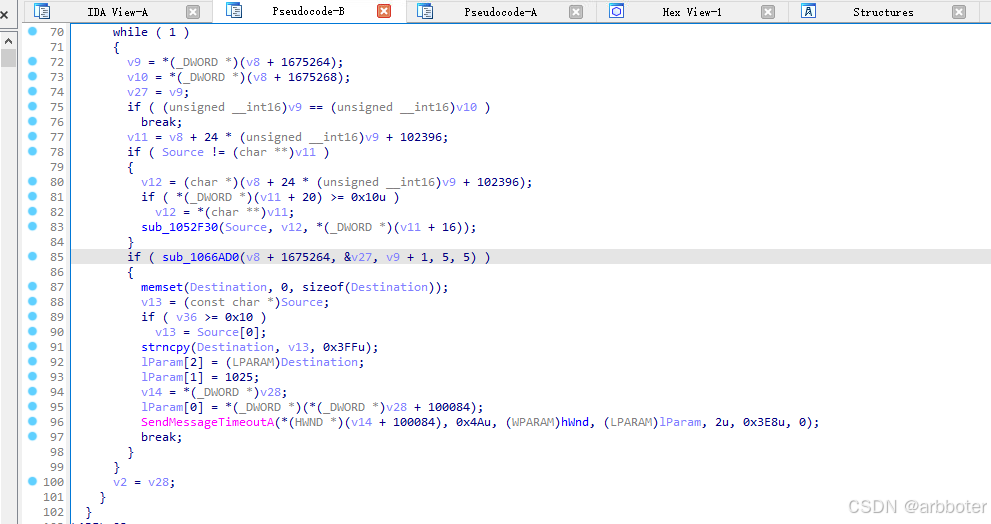Toggle breakpoint dot on line 72
Screen dimensions: 991x524
point(32,61)
